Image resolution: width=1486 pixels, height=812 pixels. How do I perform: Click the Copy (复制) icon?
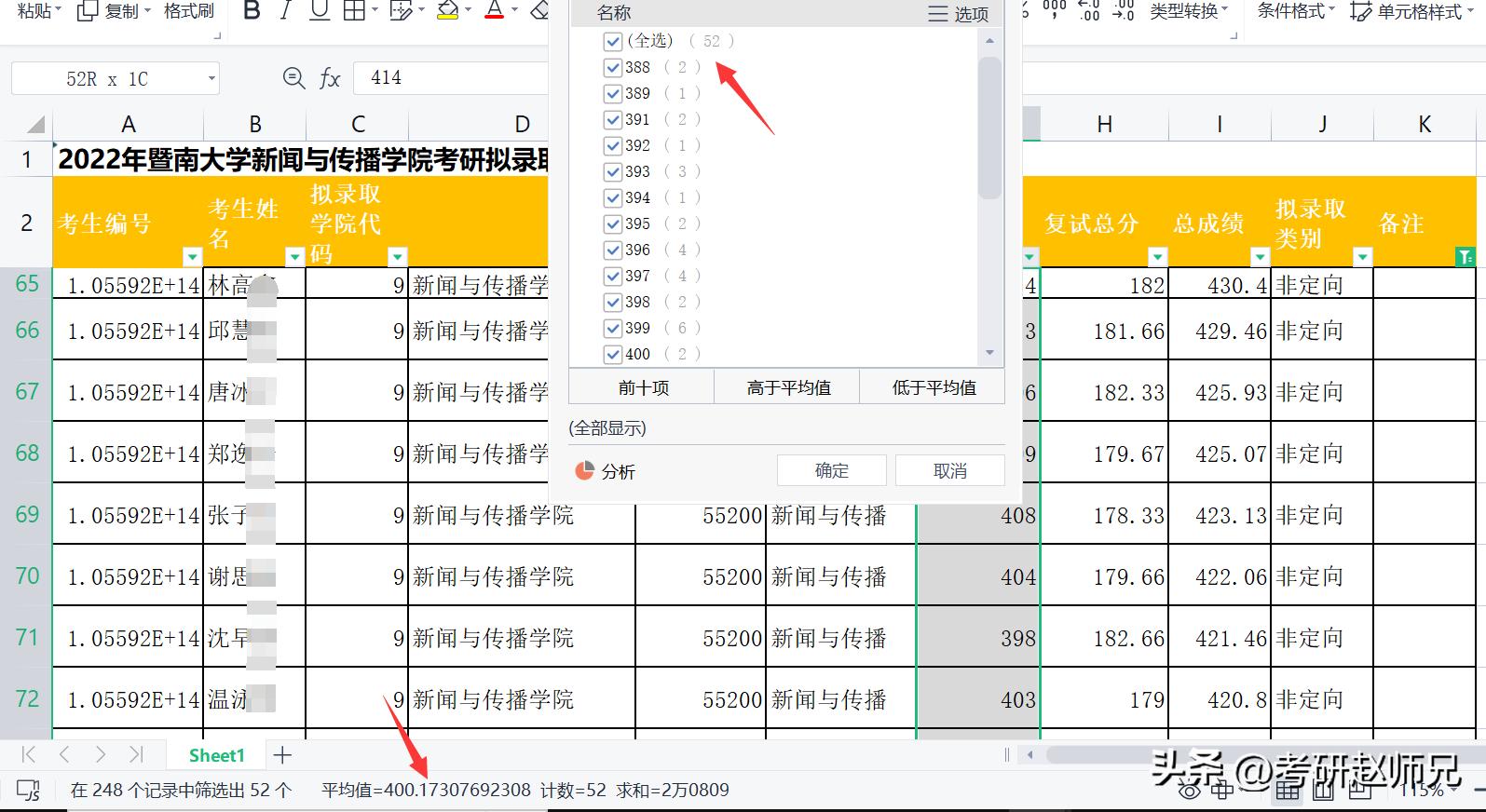point(87,11)
